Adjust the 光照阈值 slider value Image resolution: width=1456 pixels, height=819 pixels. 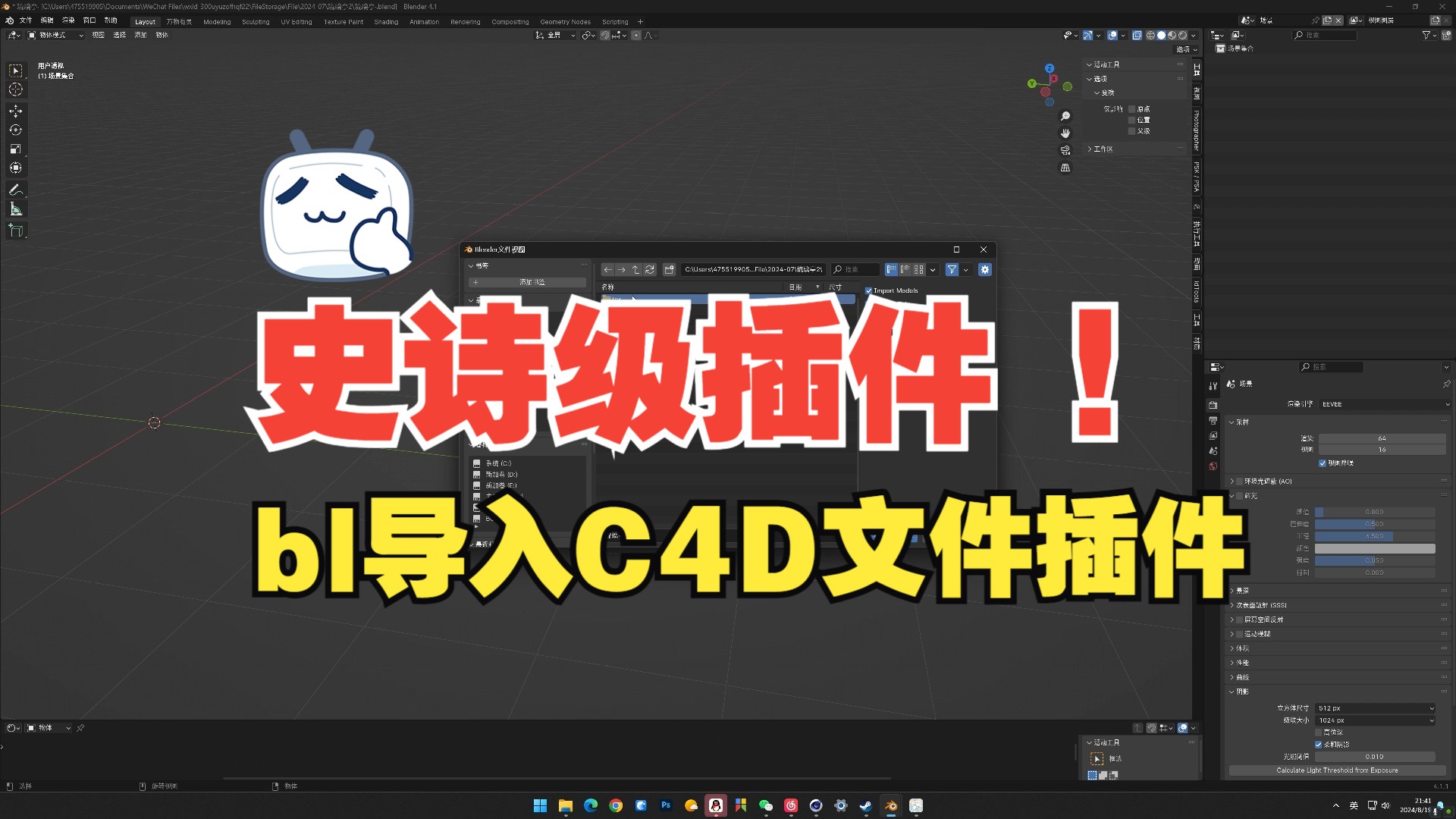pyautogui.click(x=1374, y=756)
